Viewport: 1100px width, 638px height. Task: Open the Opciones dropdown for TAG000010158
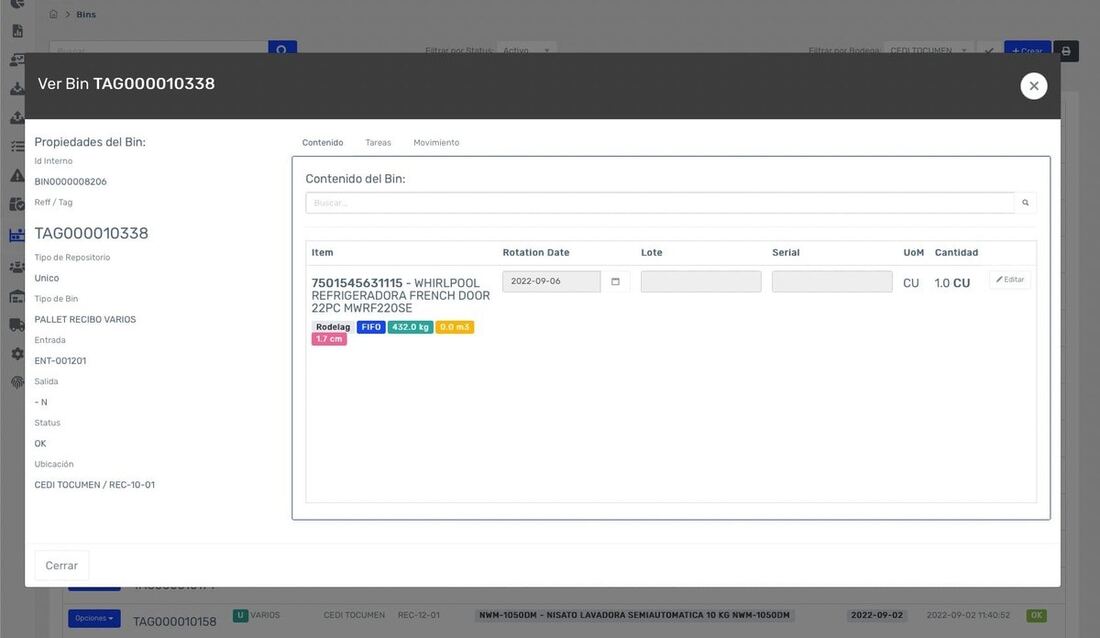94,618
